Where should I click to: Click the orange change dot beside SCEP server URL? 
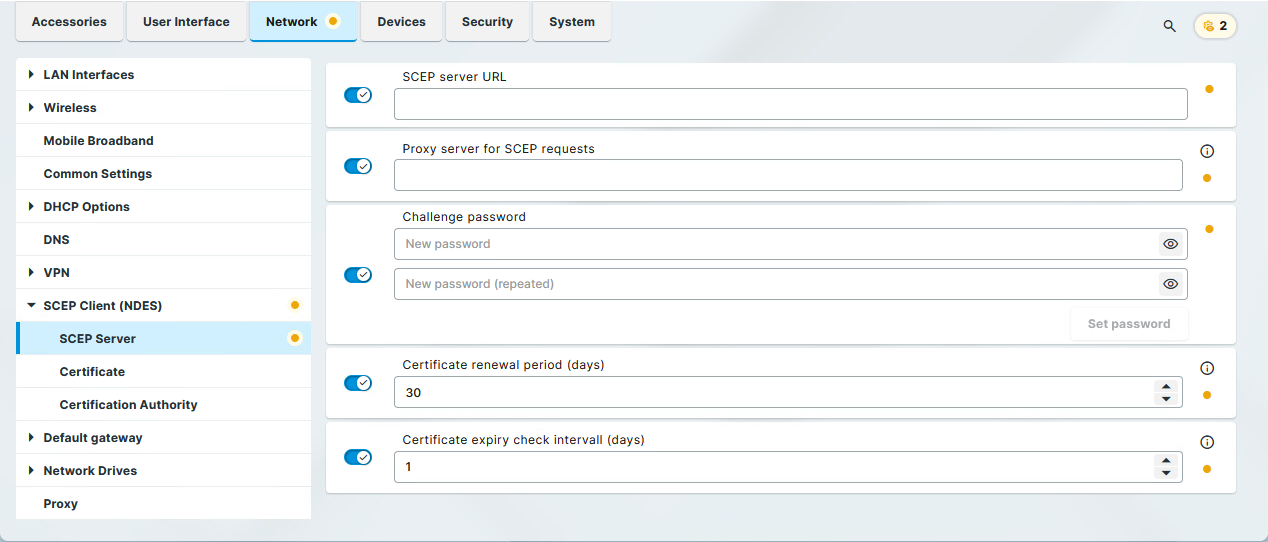(x=1209, y=89)
